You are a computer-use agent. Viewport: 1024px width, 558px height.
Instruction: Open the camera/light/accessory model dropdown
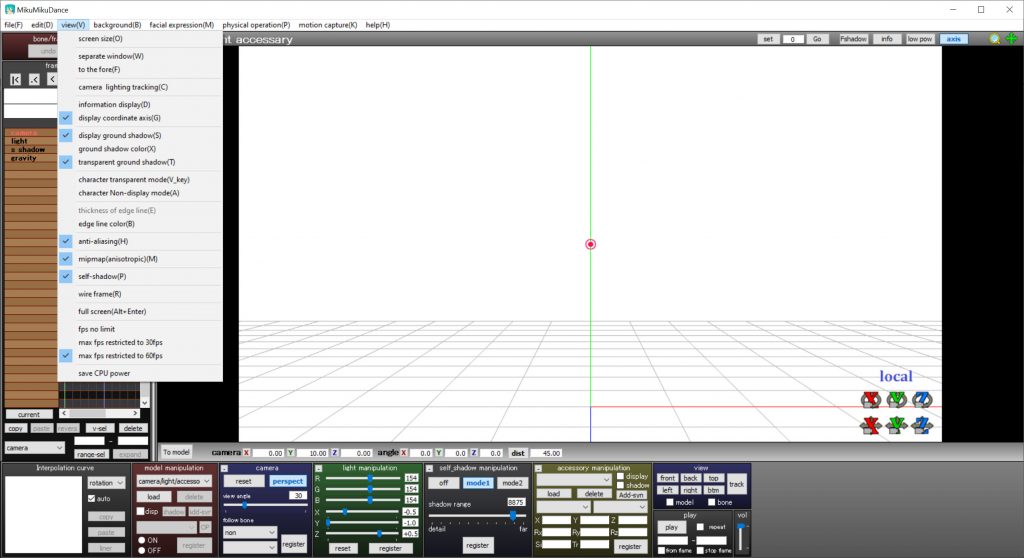click(174, 481)
